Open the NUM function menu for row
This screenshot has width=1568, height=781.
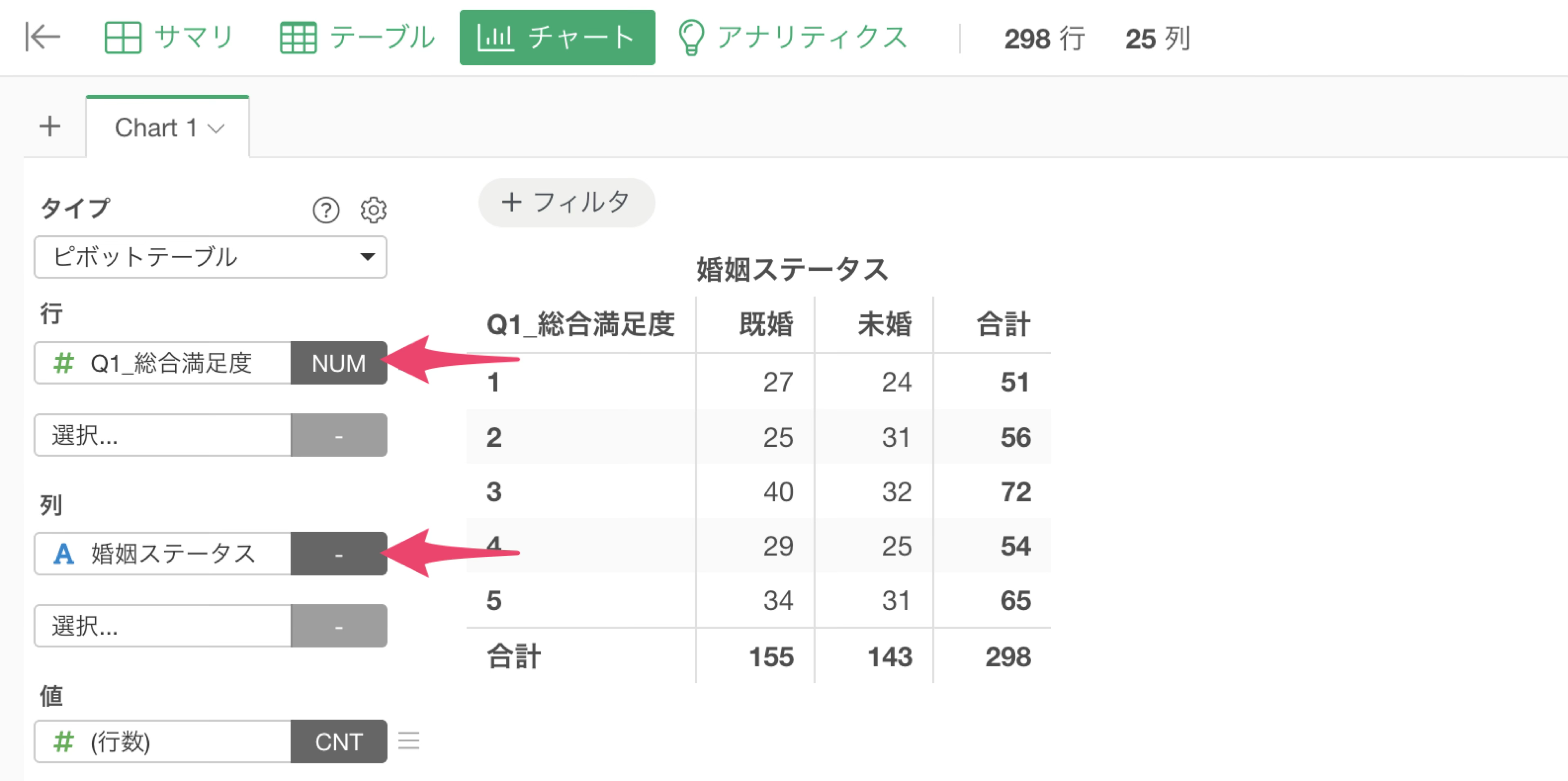338,364
